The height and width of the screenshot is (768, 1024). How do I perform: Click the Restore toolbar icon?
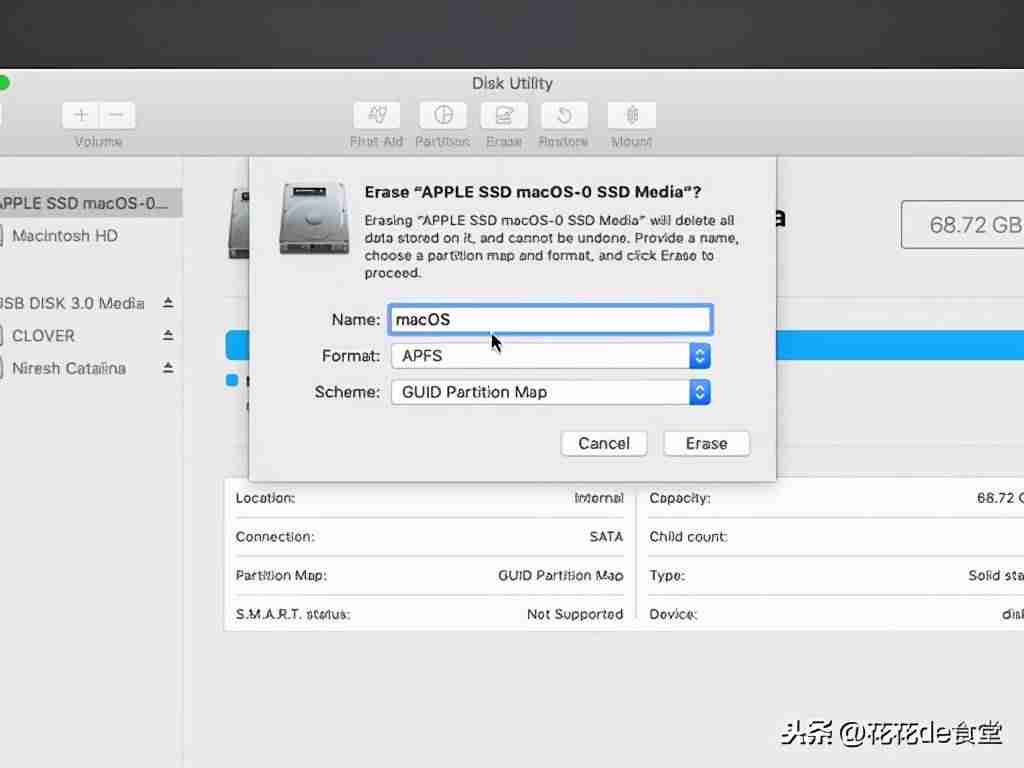(564, 116)
